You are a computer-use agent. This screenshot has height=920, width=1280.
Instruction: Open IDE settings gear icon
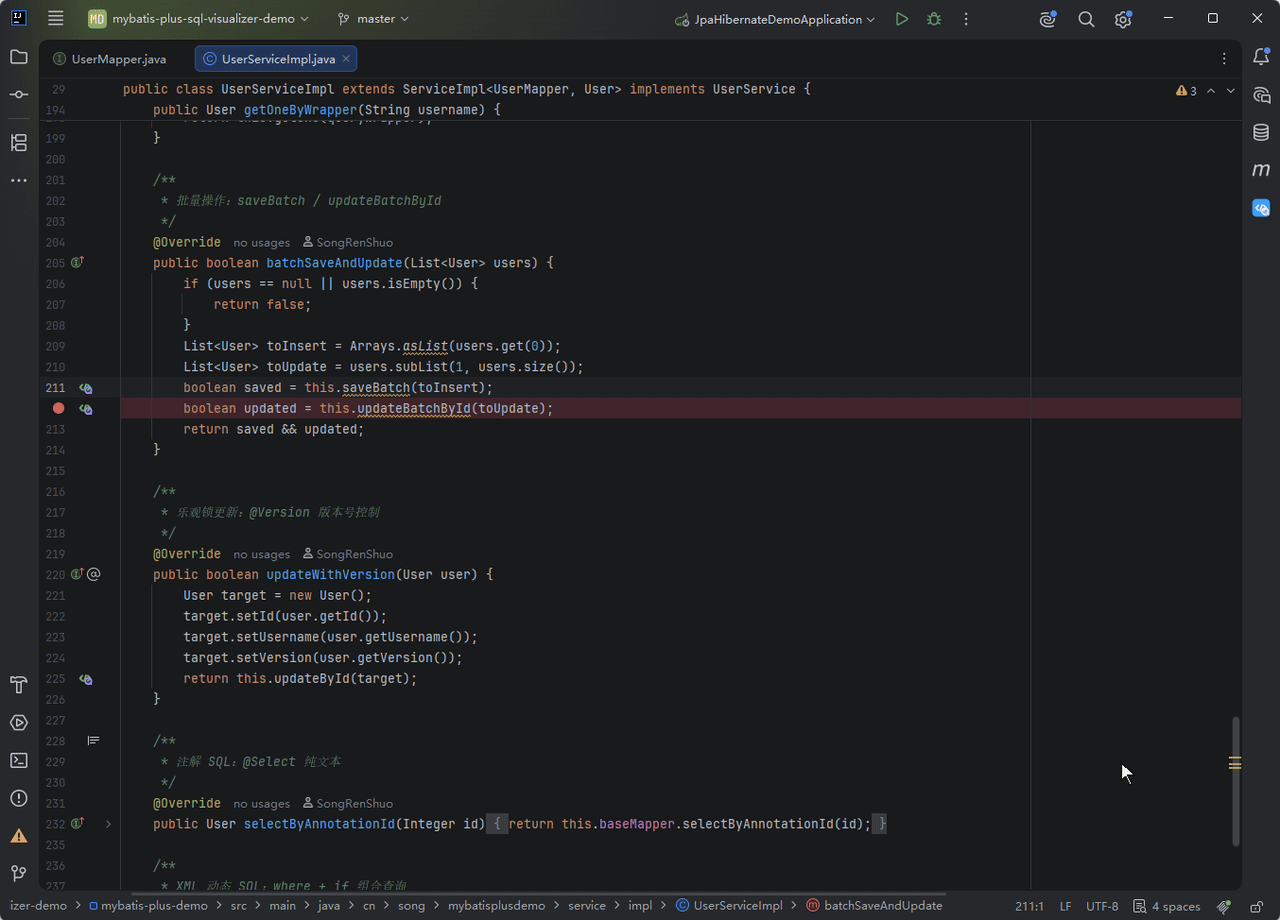point(1123,19)
